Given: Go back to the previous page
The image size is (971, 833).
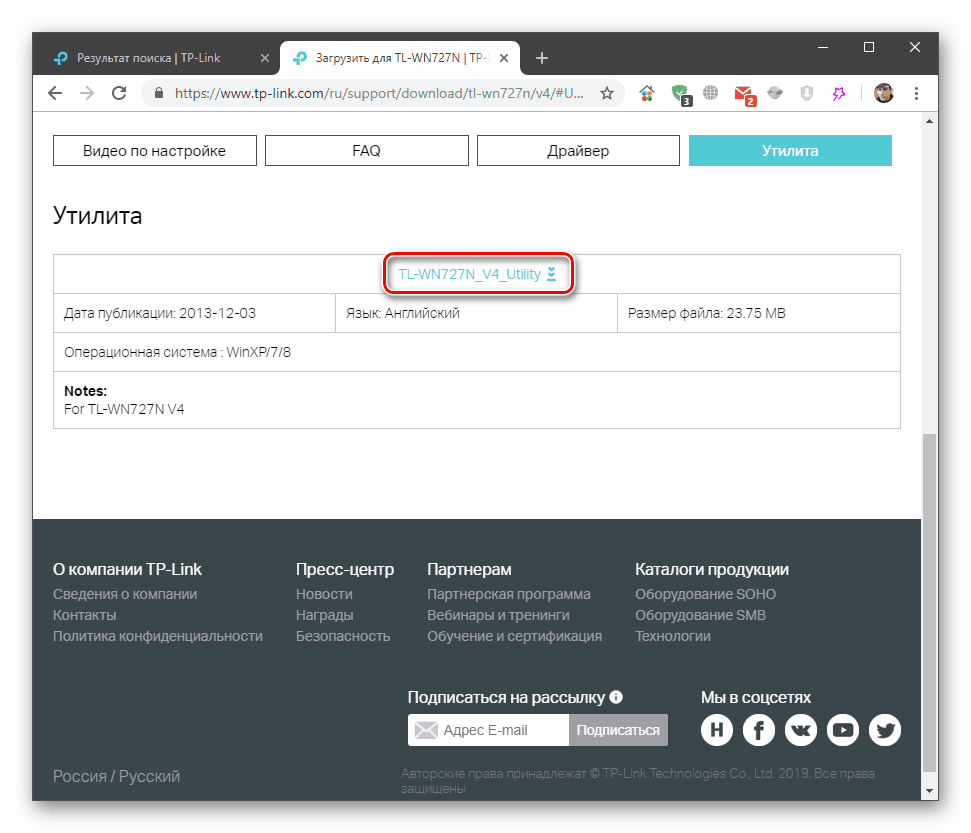Looking at the screenshot, I should (55, 94).
